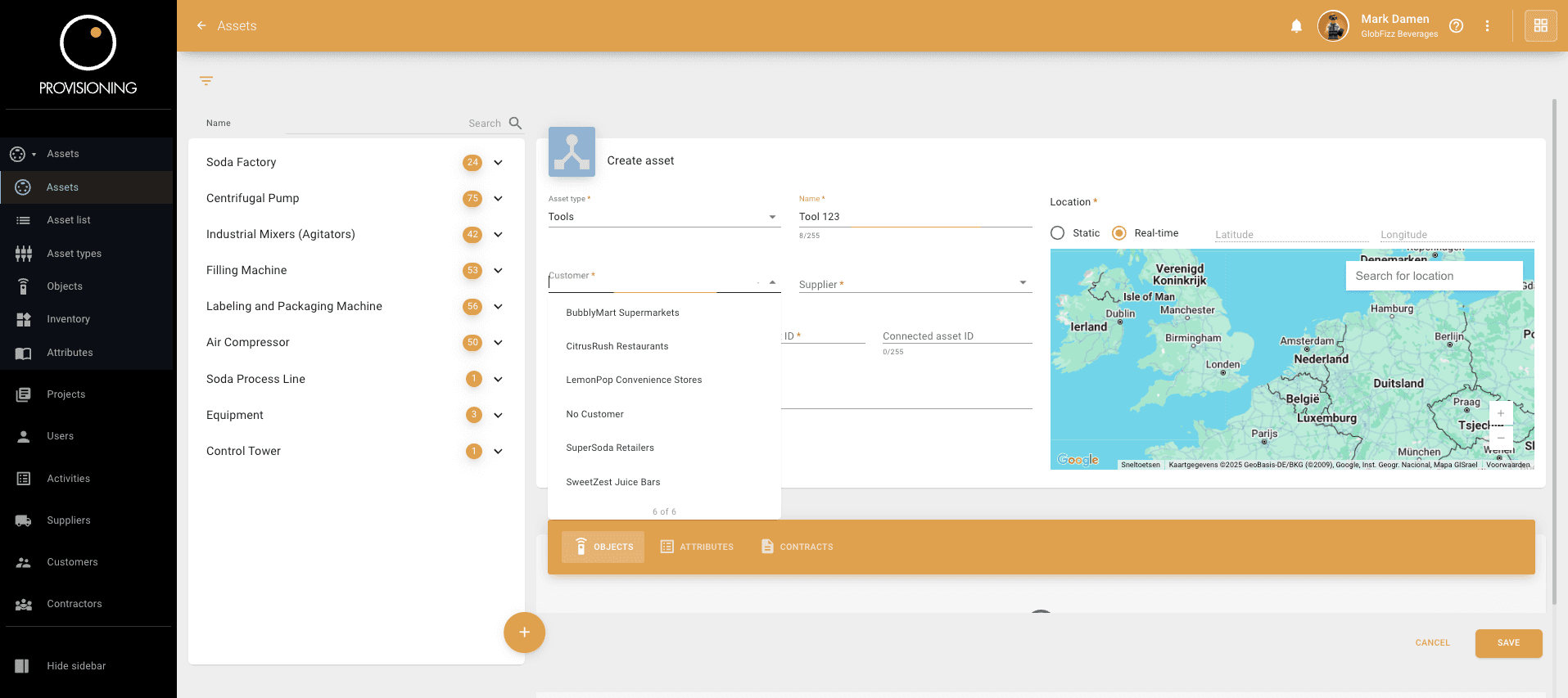Open the three-dot more options menu
This screenshot has height=698, width=1568.
click(x=1487, y=26)
